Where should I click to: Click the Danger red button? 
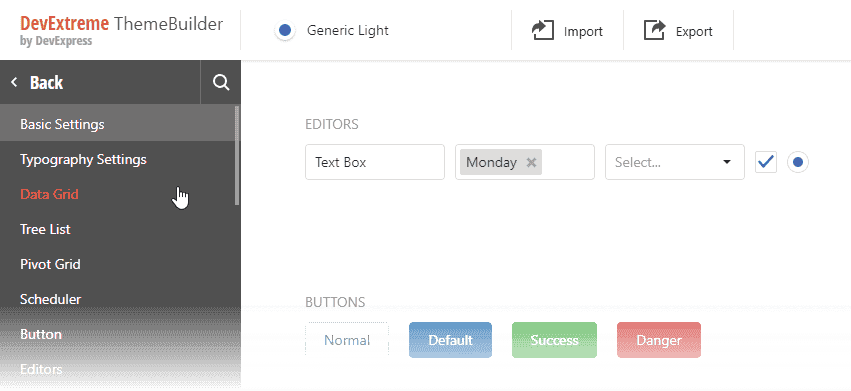click(659, 340)
